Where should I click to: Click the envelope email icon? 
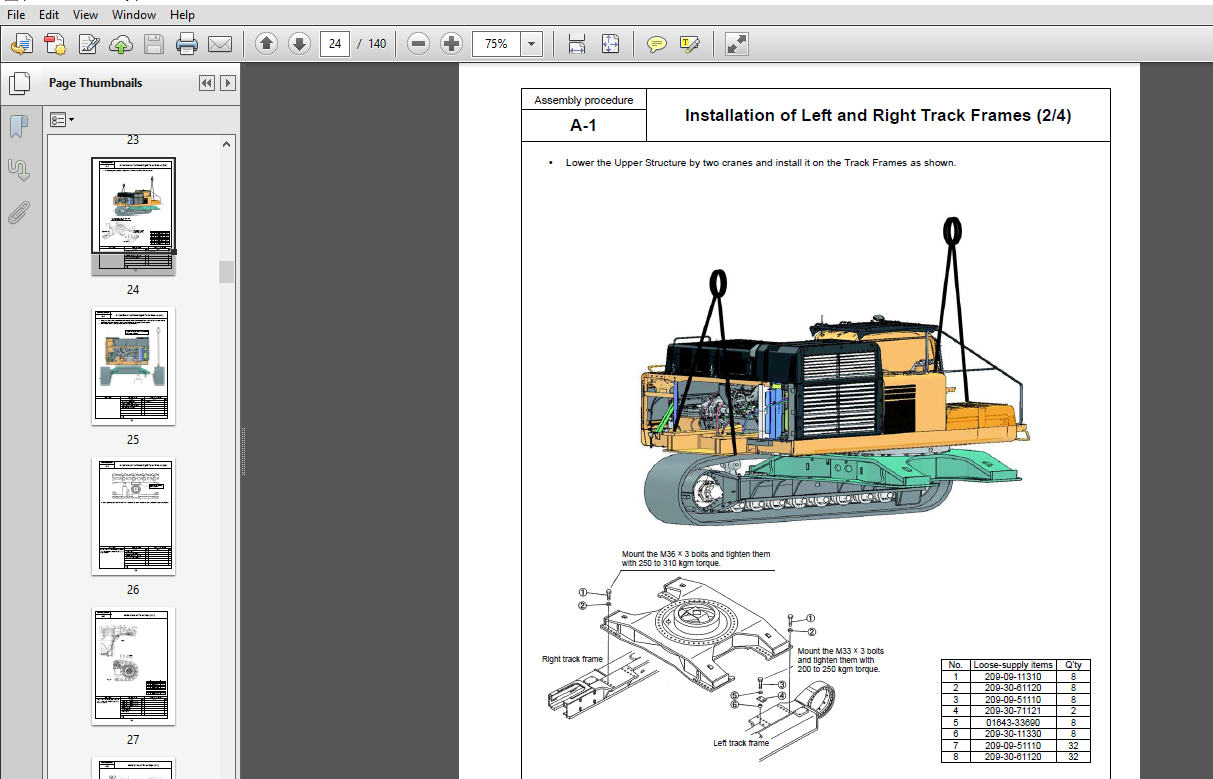220,44
